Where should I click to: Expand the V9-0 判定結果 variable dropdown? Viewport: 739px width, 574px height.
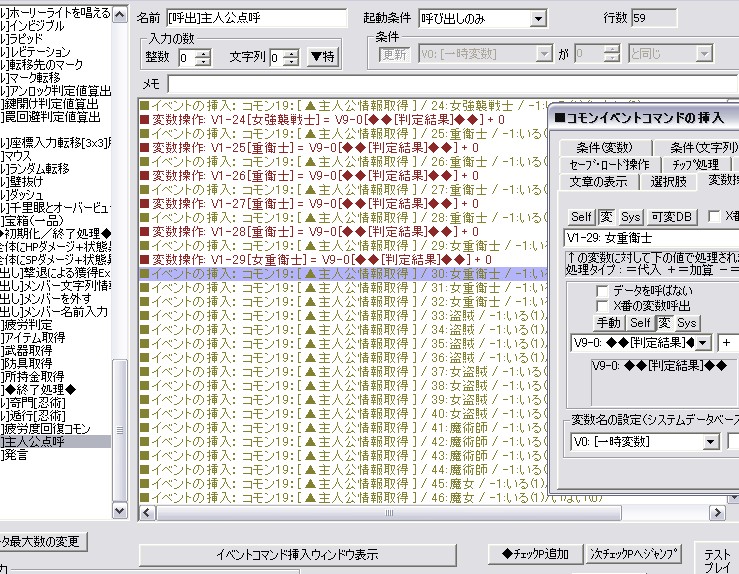point(703,343)
